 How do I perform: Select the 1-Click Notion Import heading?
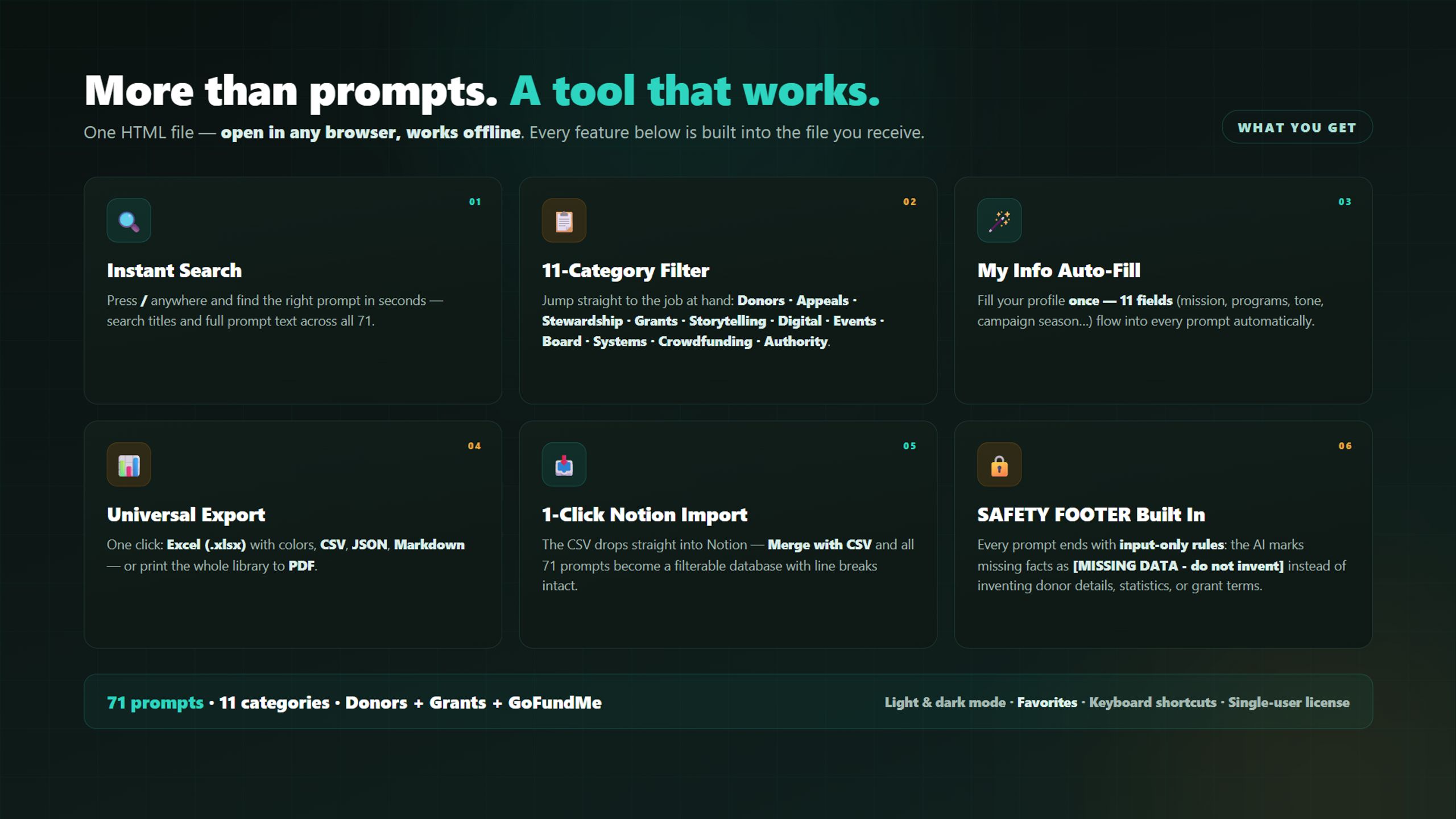tap(644, 515)
